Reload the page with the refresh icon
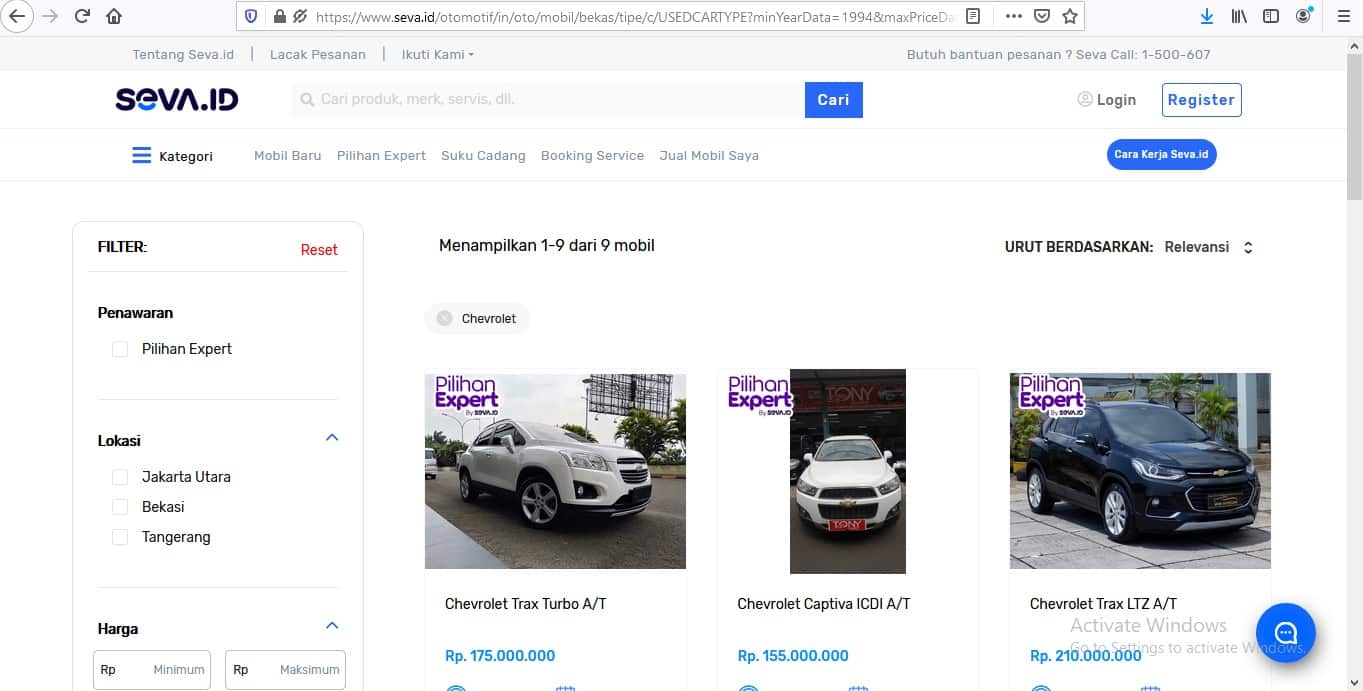Viewport: 1363px width, 691px height. point(83,16)
